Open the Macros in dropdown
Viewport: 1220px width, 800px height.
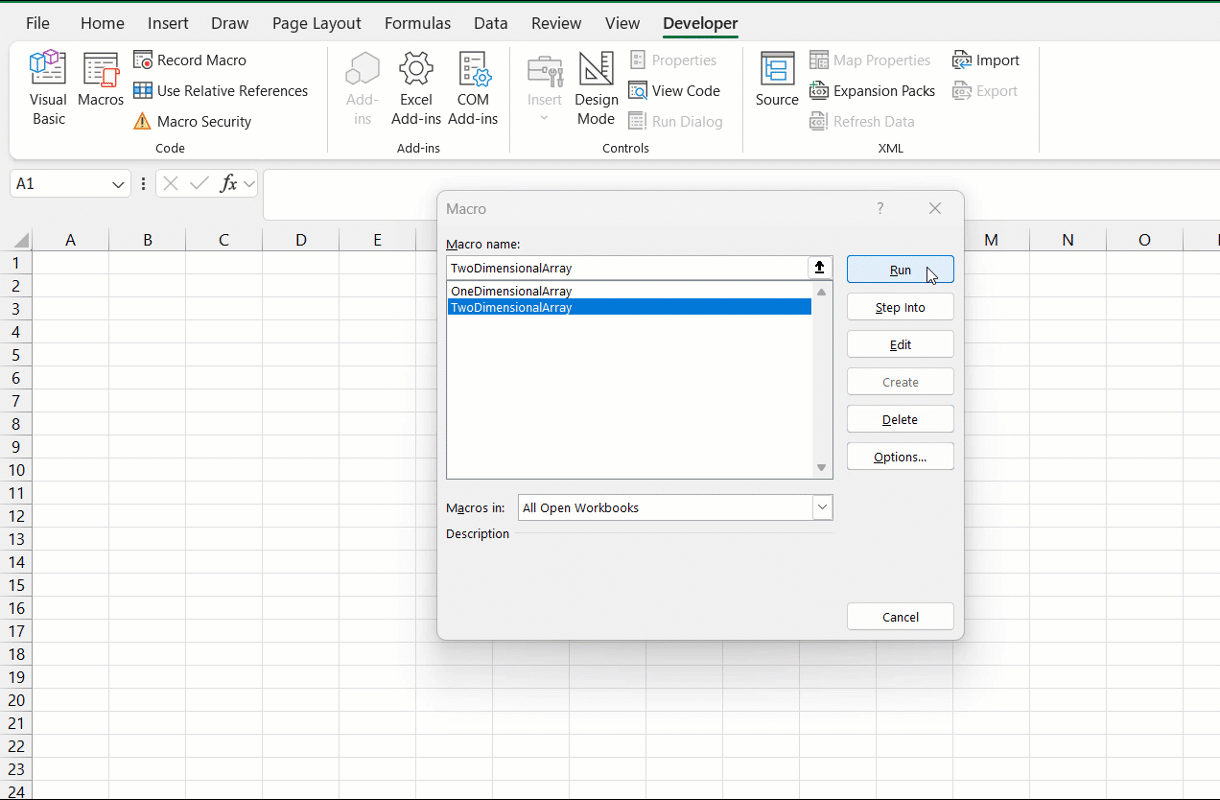point(822,507)
